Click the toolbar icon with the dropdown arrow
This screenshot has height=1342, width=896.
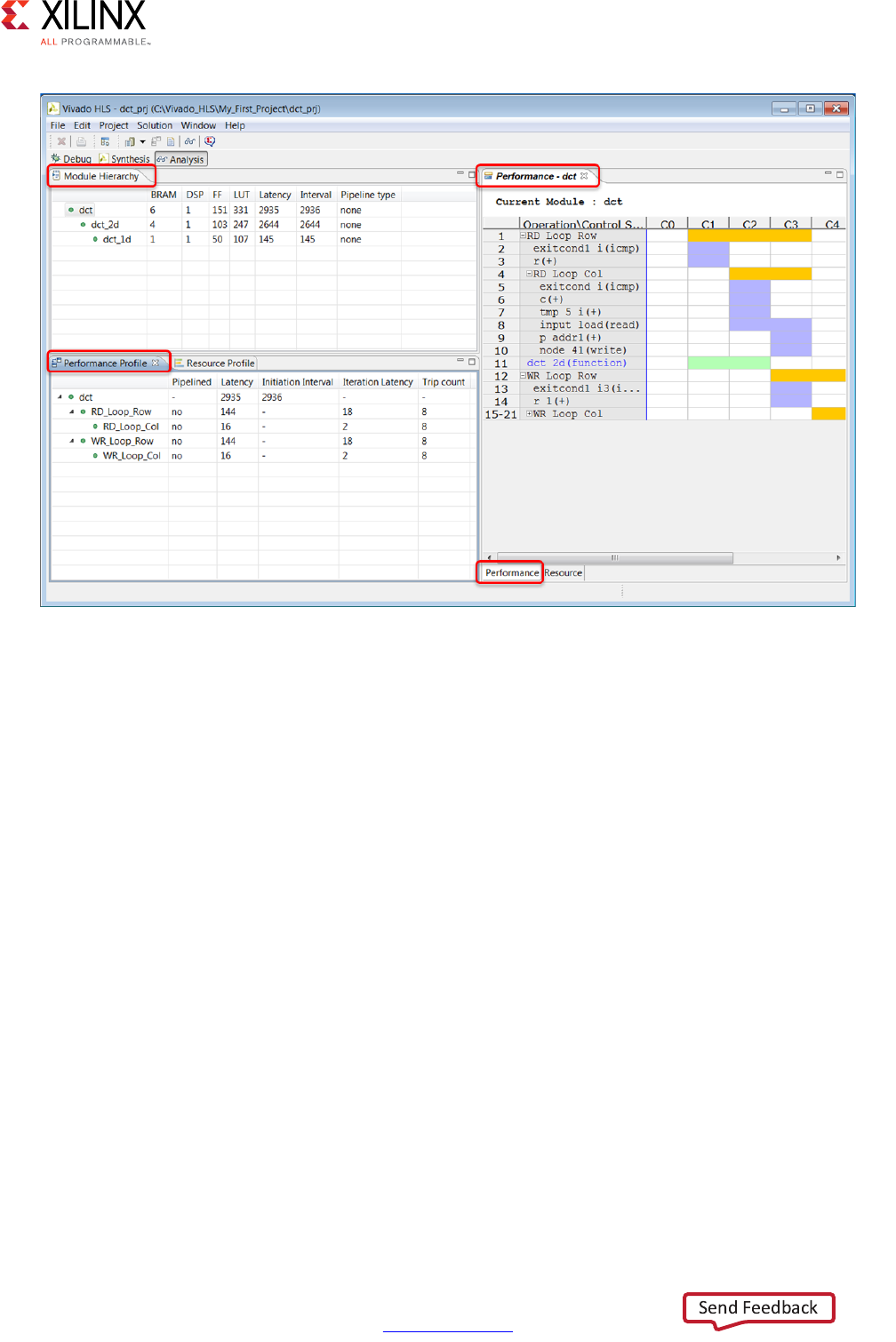pos(130,141)
